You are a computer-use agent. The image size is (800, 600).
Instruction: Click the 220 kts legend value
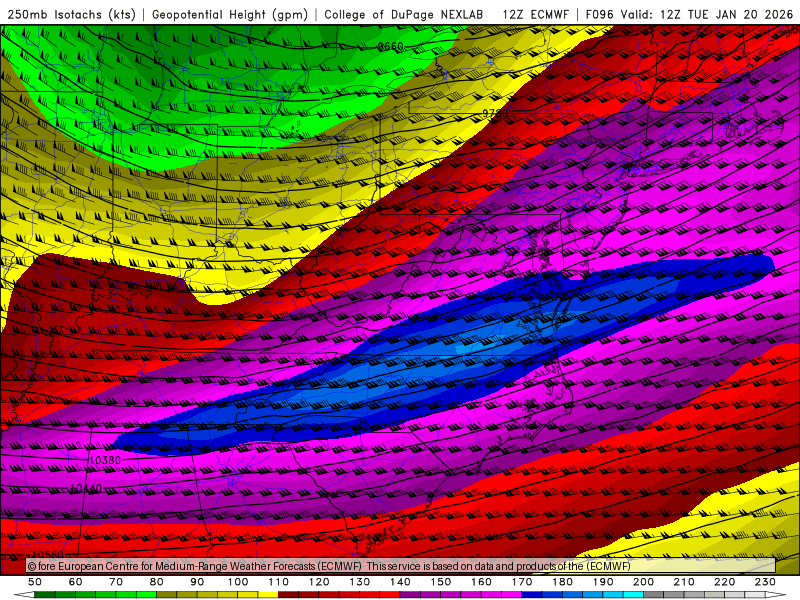[724, 582]
